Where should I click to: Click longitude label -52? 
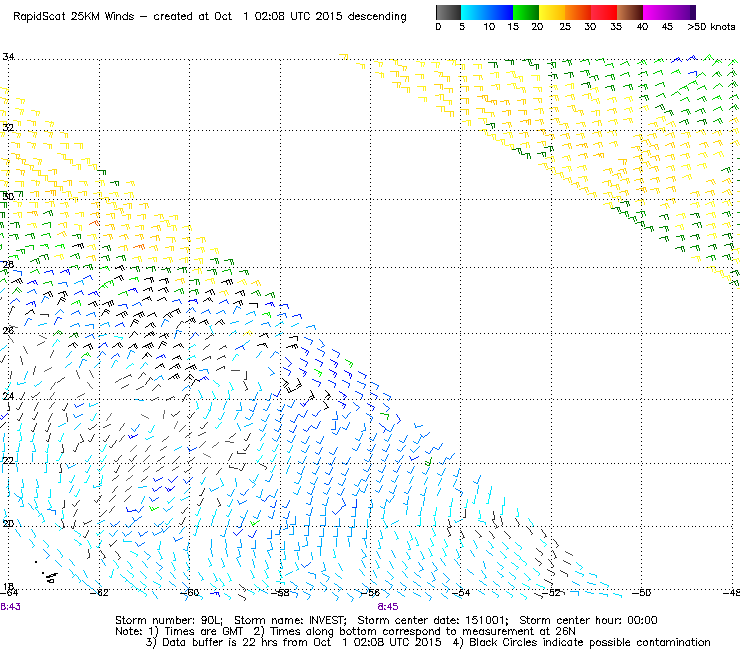click(551, 593)
